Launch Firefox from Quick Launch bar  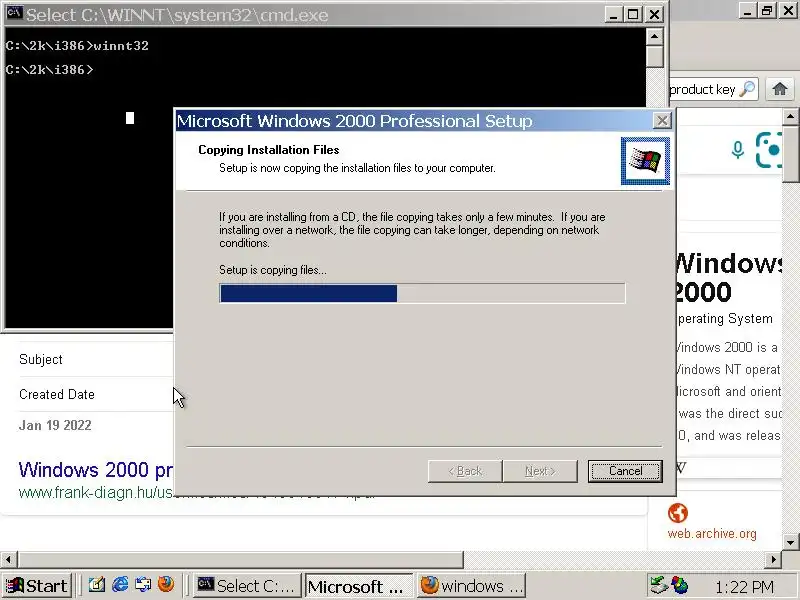[166, 585]
